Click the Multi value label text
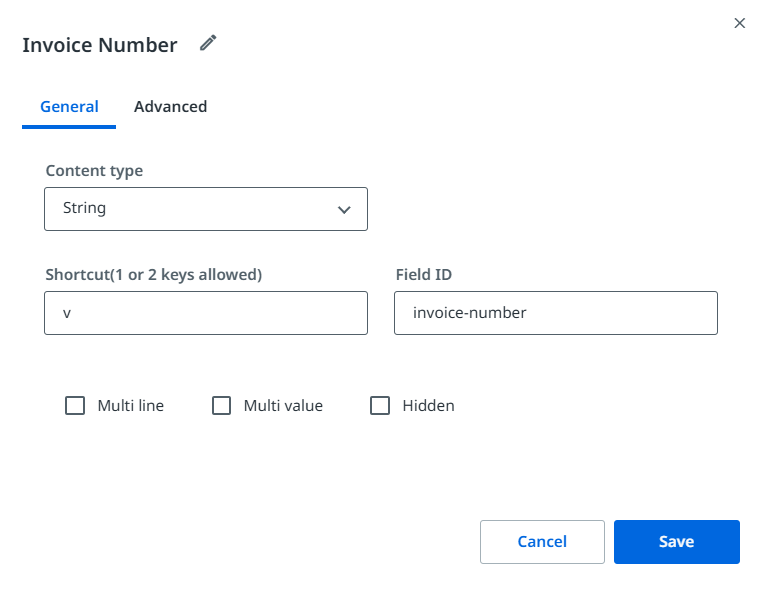 click(x=283, y=406)
